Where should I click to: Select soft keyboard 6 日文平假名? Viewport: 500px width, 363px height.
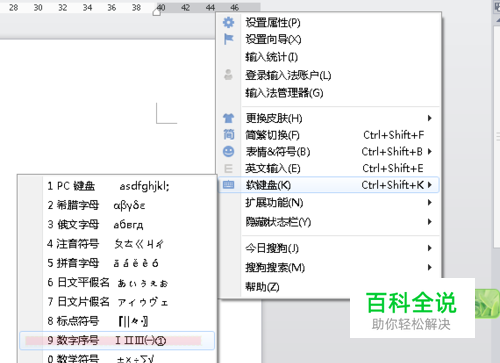(117, 282)
